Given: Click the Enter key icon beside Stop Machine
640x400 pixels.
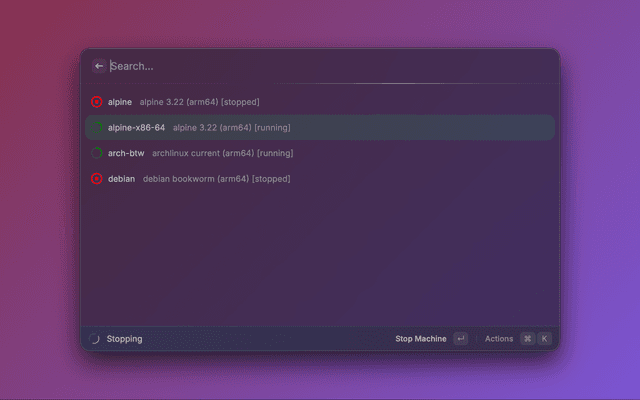Looking at the screenshot, I should click(460, 339).
